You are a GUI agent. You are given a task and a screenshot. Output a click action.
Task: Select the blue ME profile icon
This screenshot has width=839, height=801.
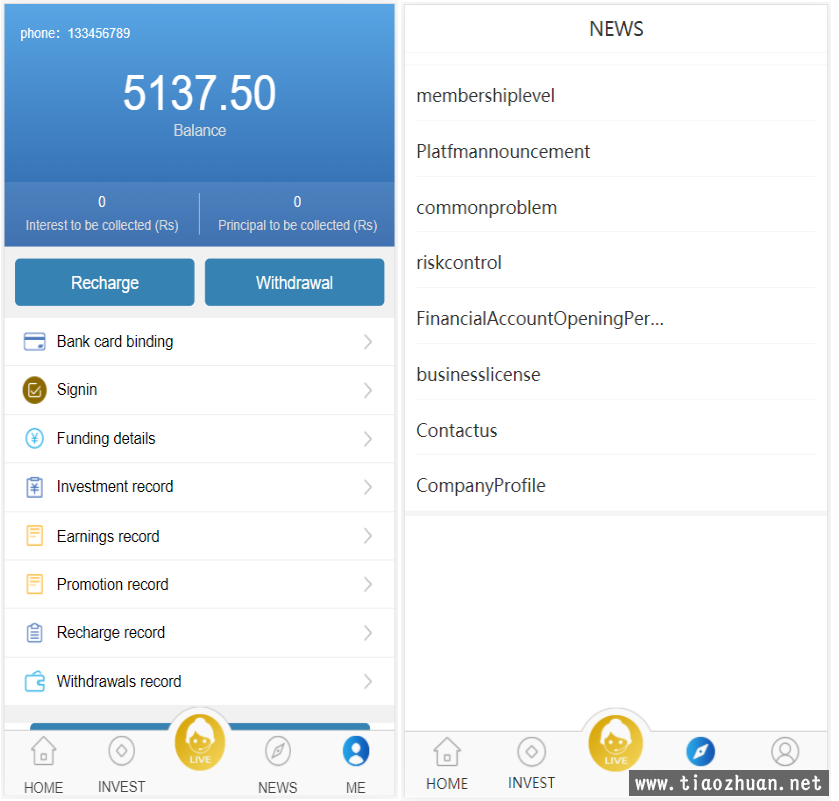356,751
